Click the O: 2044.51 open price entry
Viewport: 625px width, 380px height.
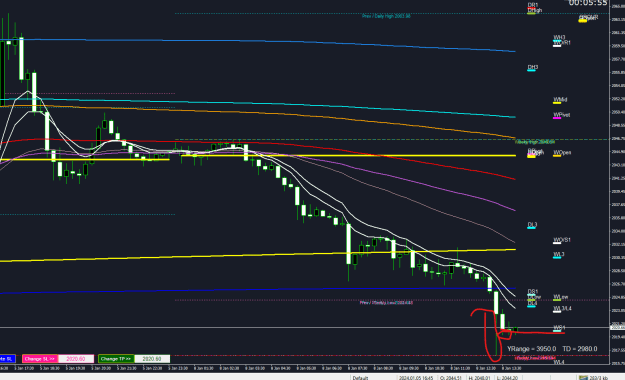450,378
